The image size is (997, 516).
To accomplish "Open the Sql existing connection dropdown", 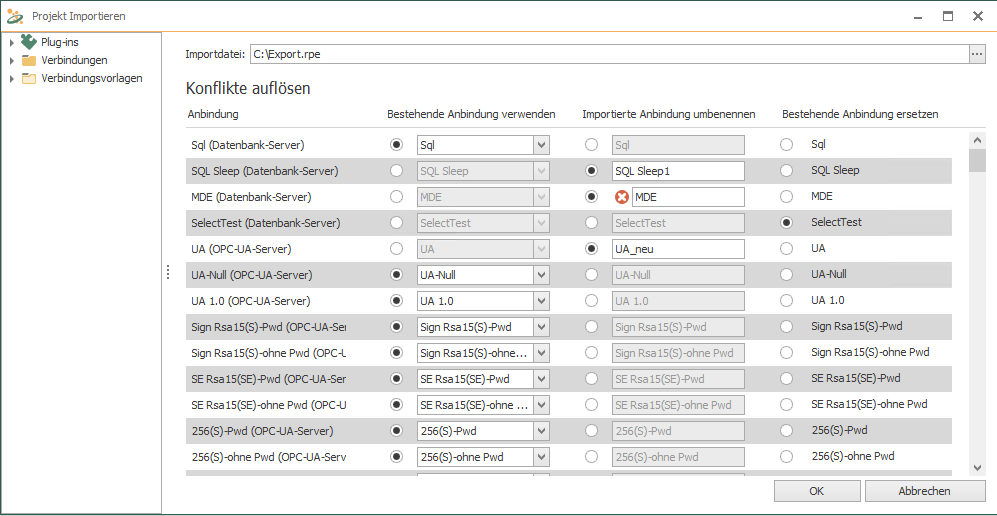I will (542, 145).
